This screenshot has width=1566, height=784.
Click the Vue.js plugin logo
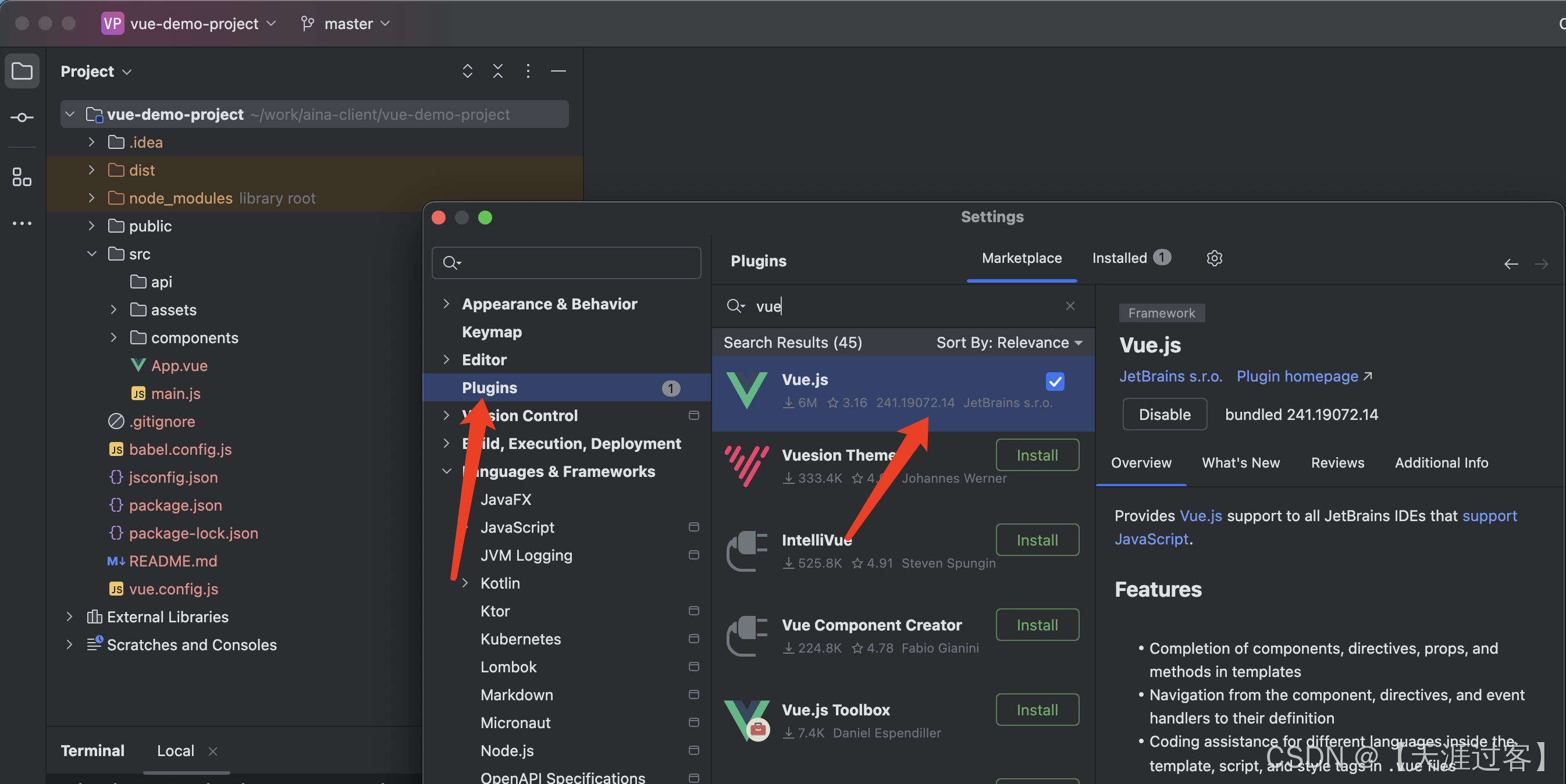click(x=746, y=390)
